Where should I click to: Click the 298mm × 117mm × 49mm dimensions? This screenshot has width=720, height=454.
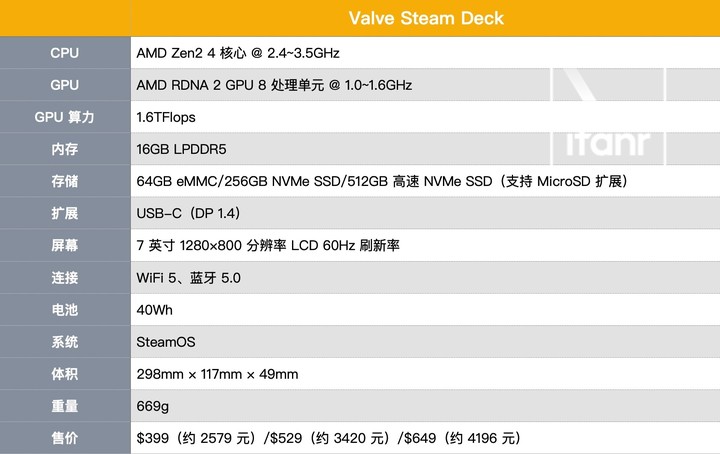217,373
